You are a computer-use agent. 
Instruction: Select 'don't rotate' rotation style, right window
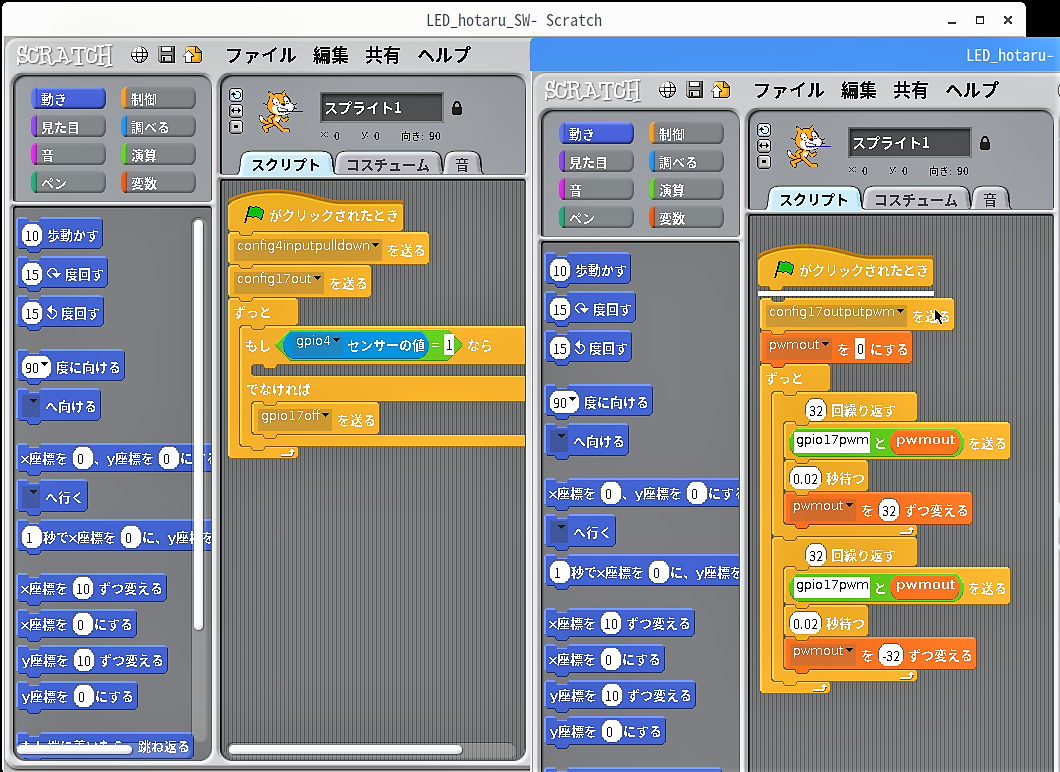764,162
